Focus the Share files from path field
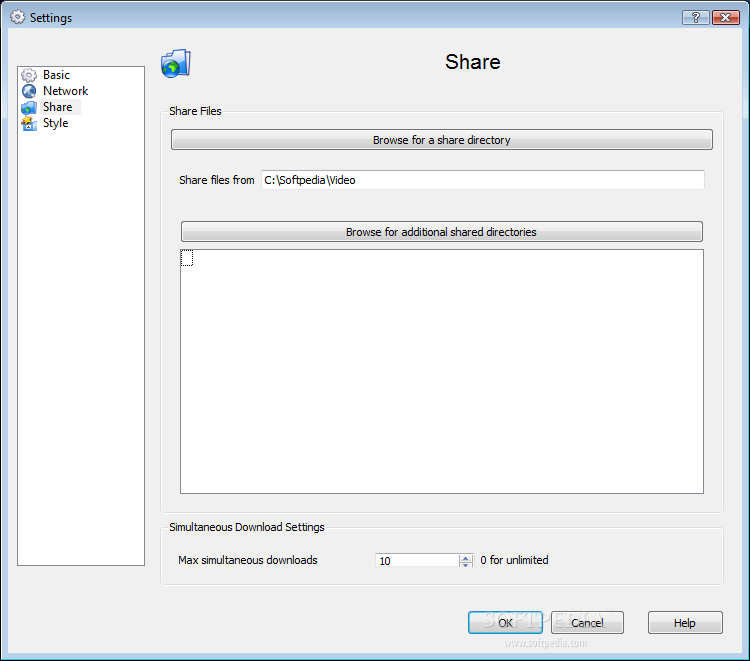The width and height of the screenshot is (750, 661). coord(483,180)
